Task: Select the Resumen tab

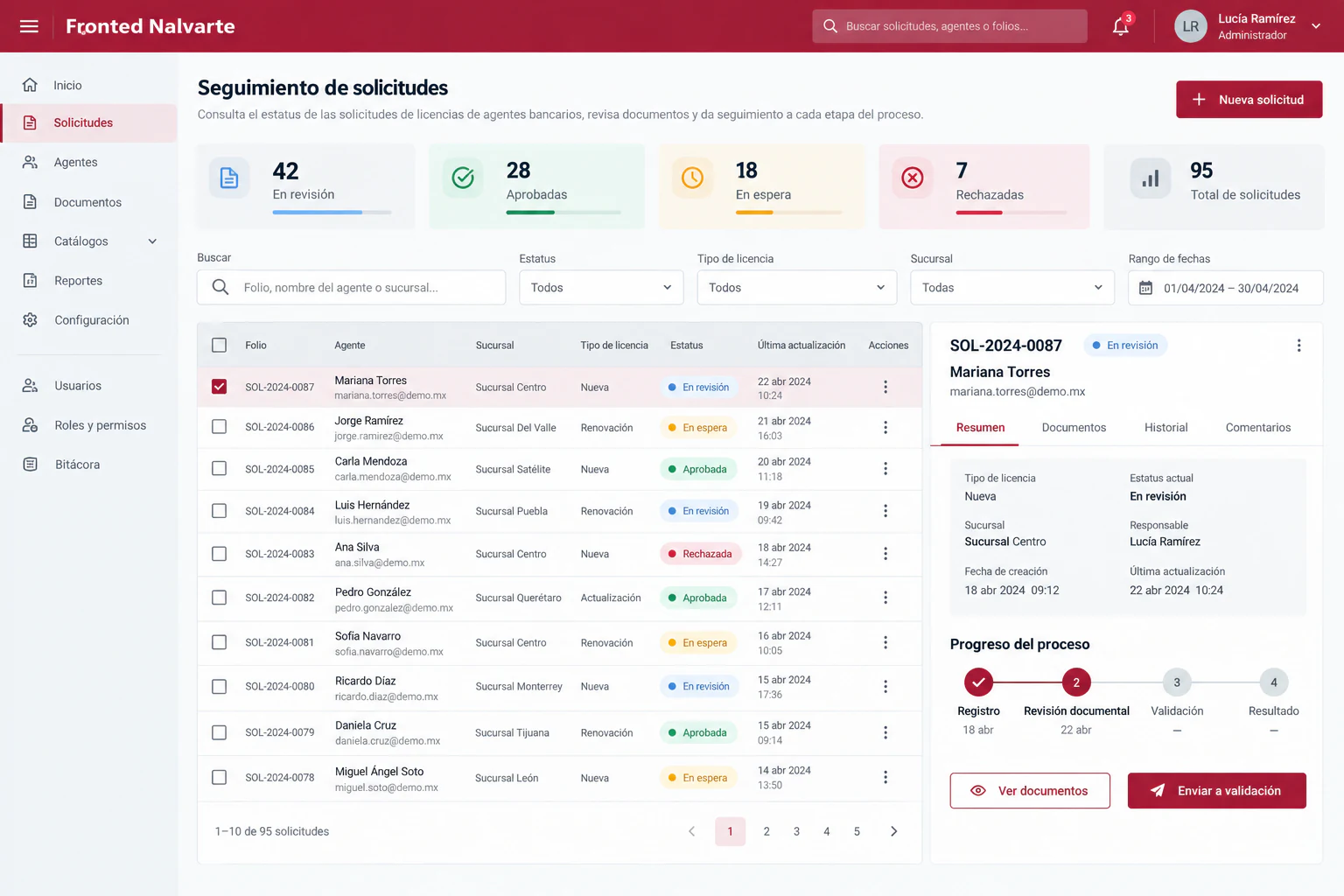Action: pyautogui.click(x=980, y=428)
